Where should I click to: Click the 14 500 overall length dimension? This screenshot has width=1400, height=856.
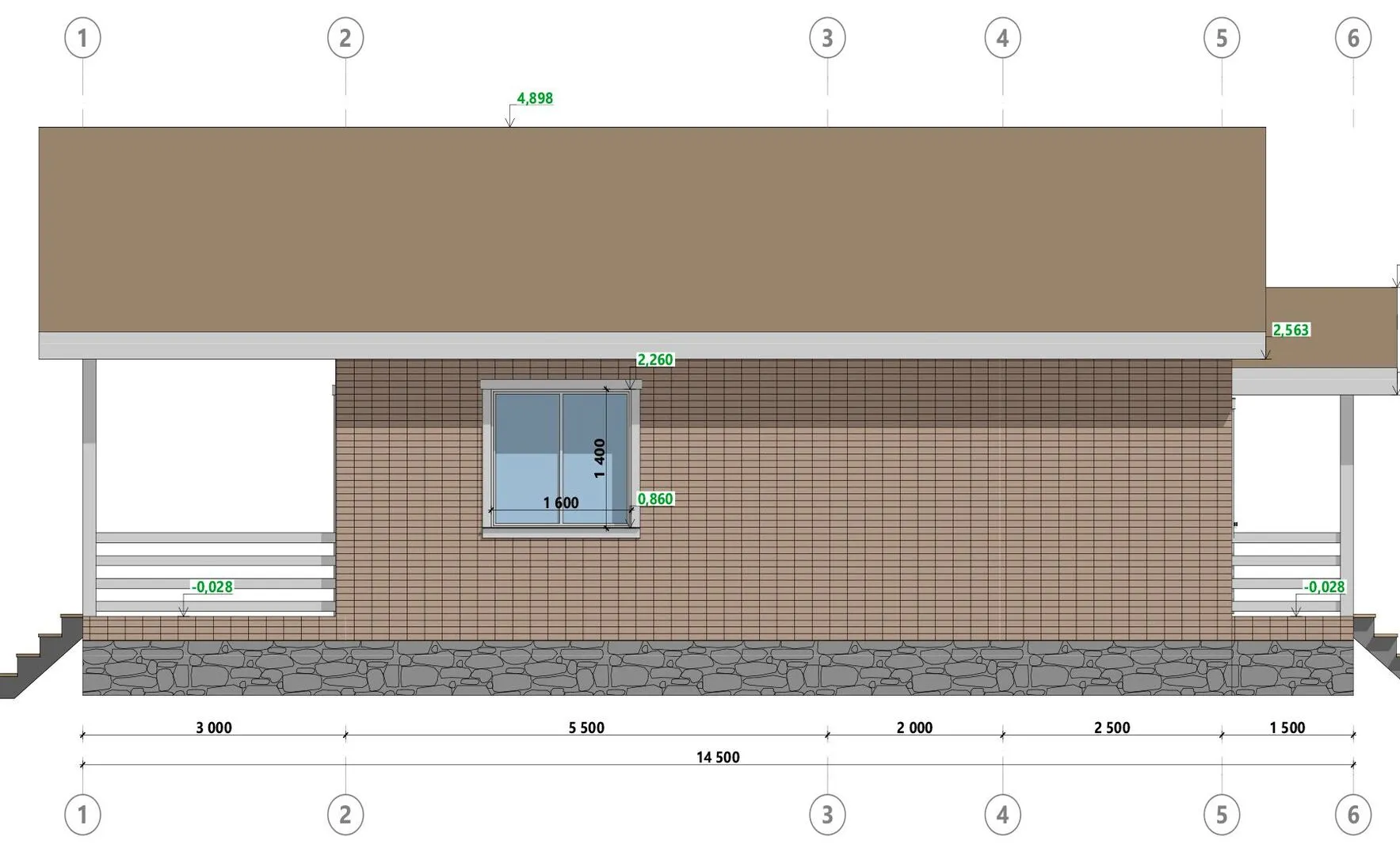[x=718, y=758]
